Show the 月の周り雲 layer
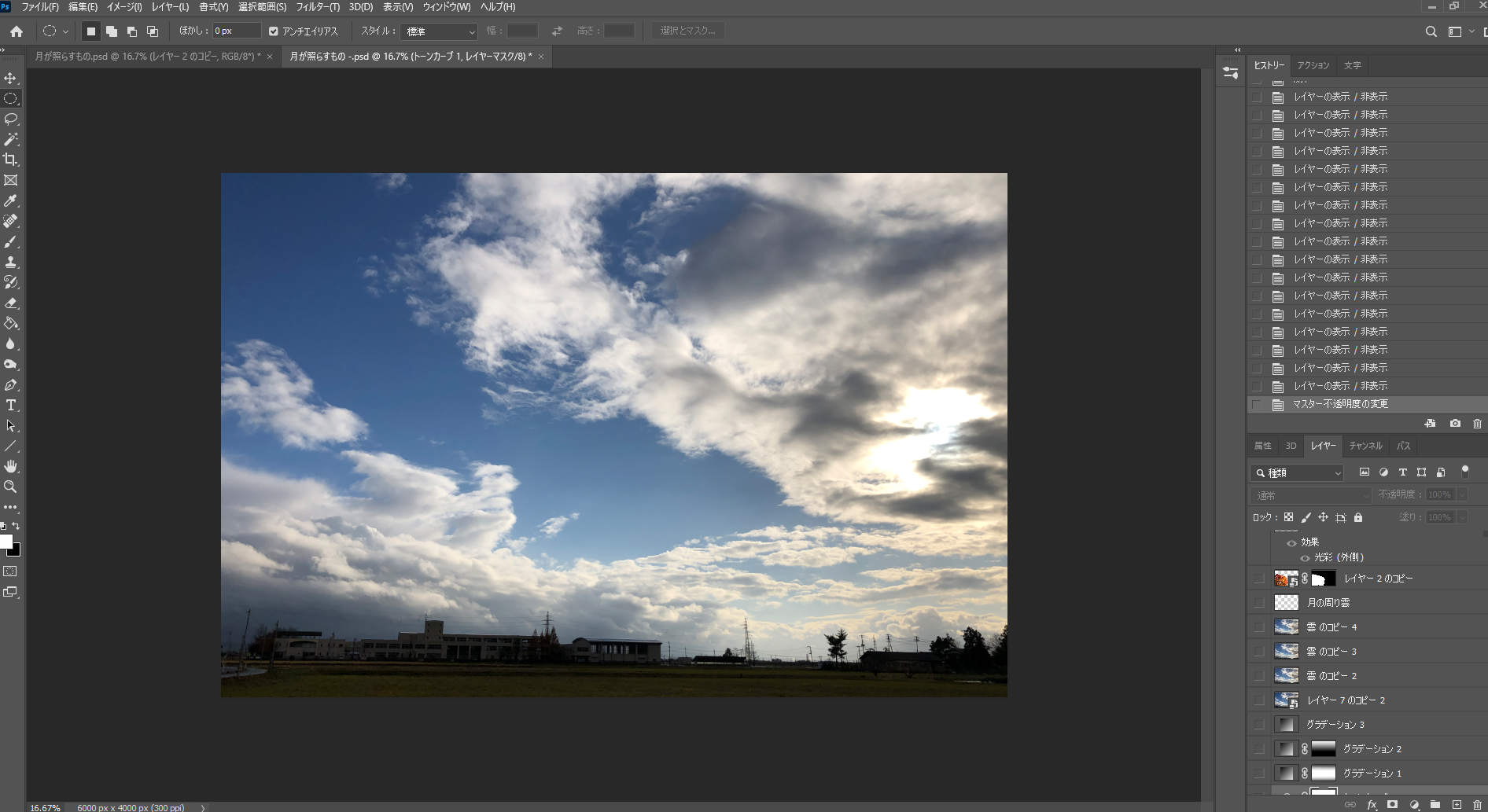The width and height of the screenshot is (1488, 812). (1260, 603)
